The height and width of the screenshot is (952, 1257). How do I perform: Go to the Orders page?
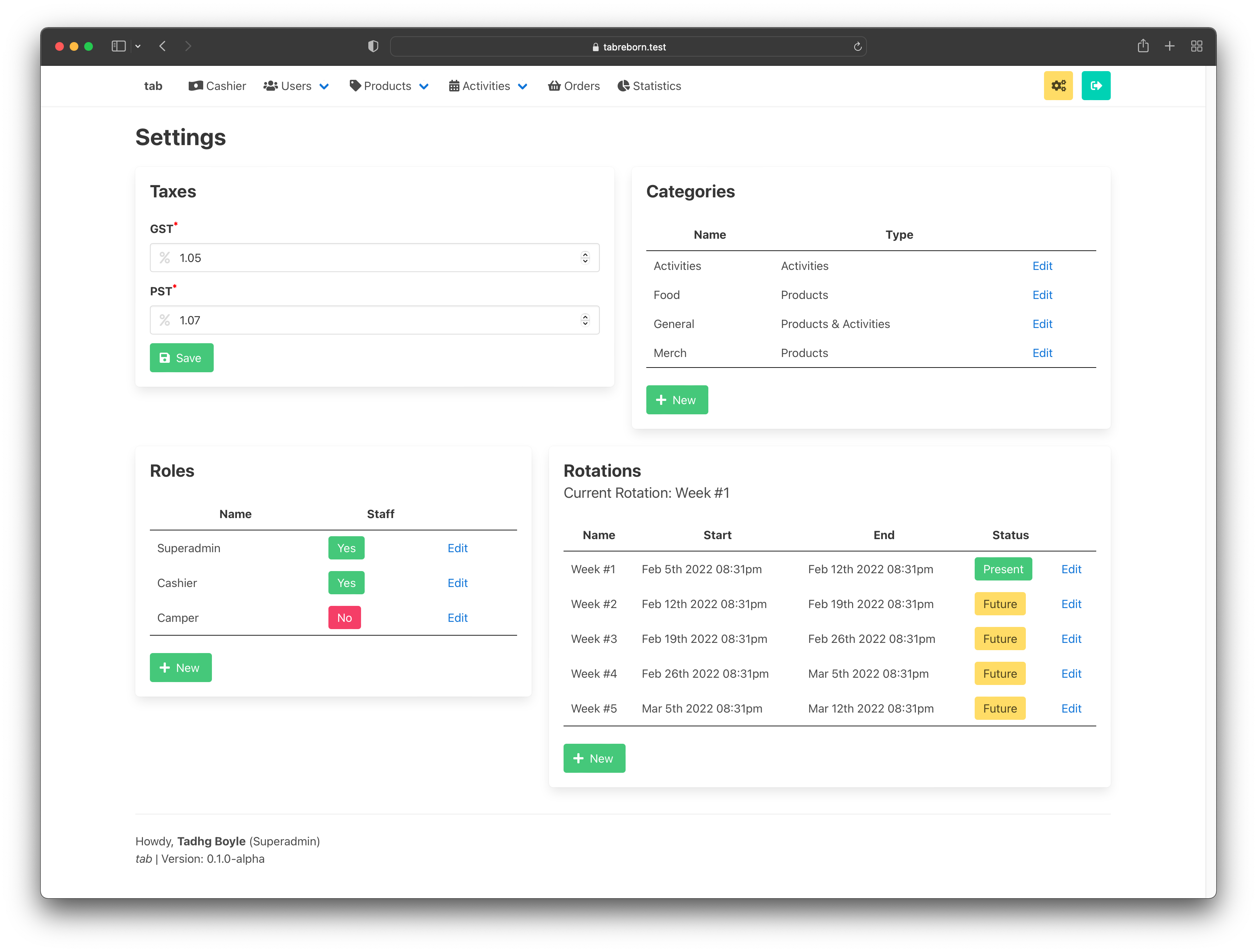(573, 86)
